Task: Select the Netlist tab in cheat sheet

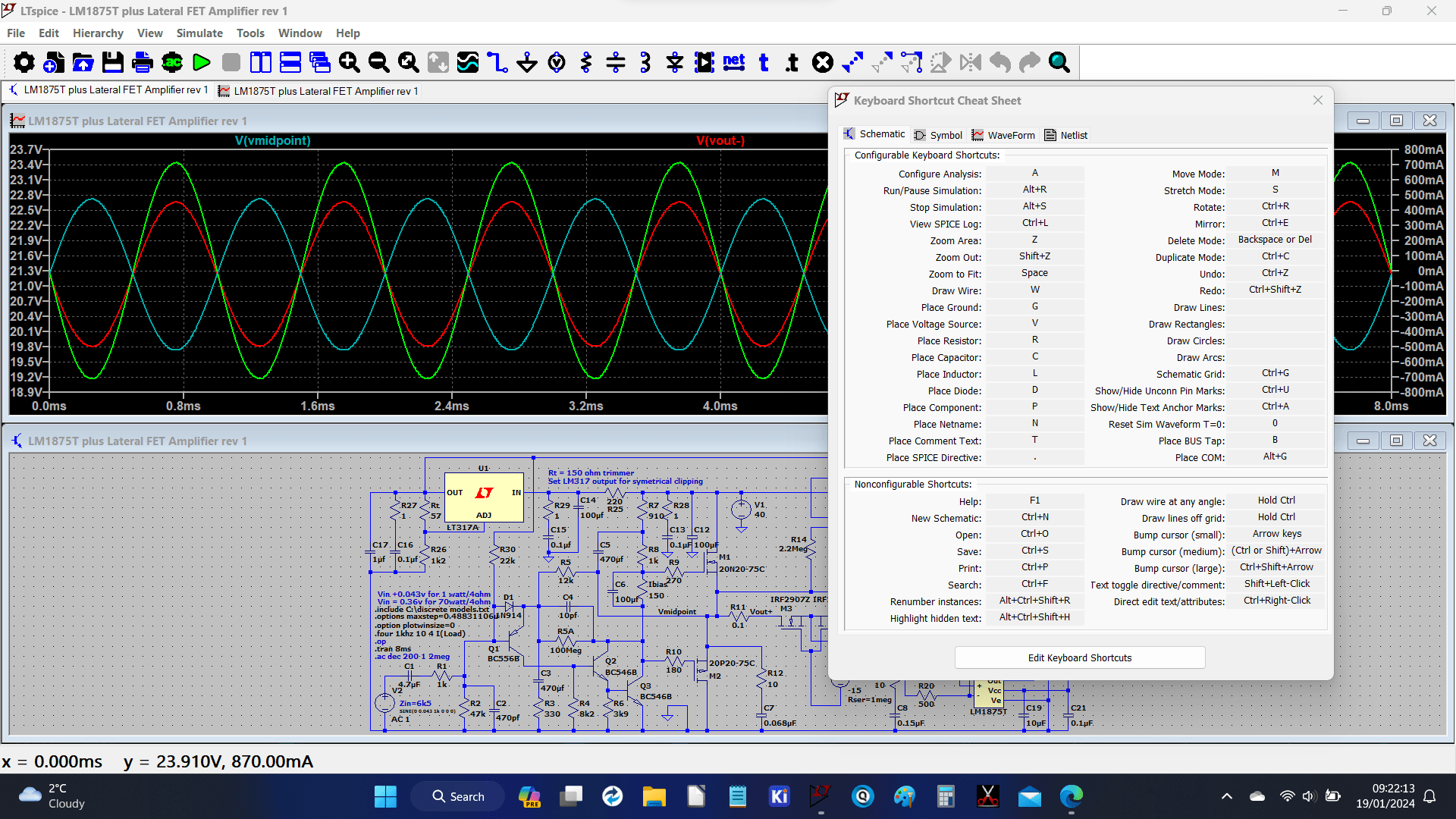Action: point(1066,135)
